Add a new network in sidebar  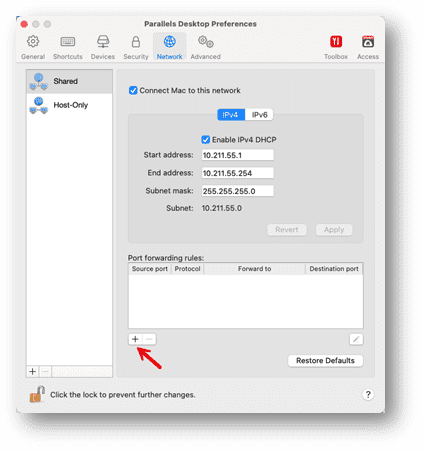[33, 371]
